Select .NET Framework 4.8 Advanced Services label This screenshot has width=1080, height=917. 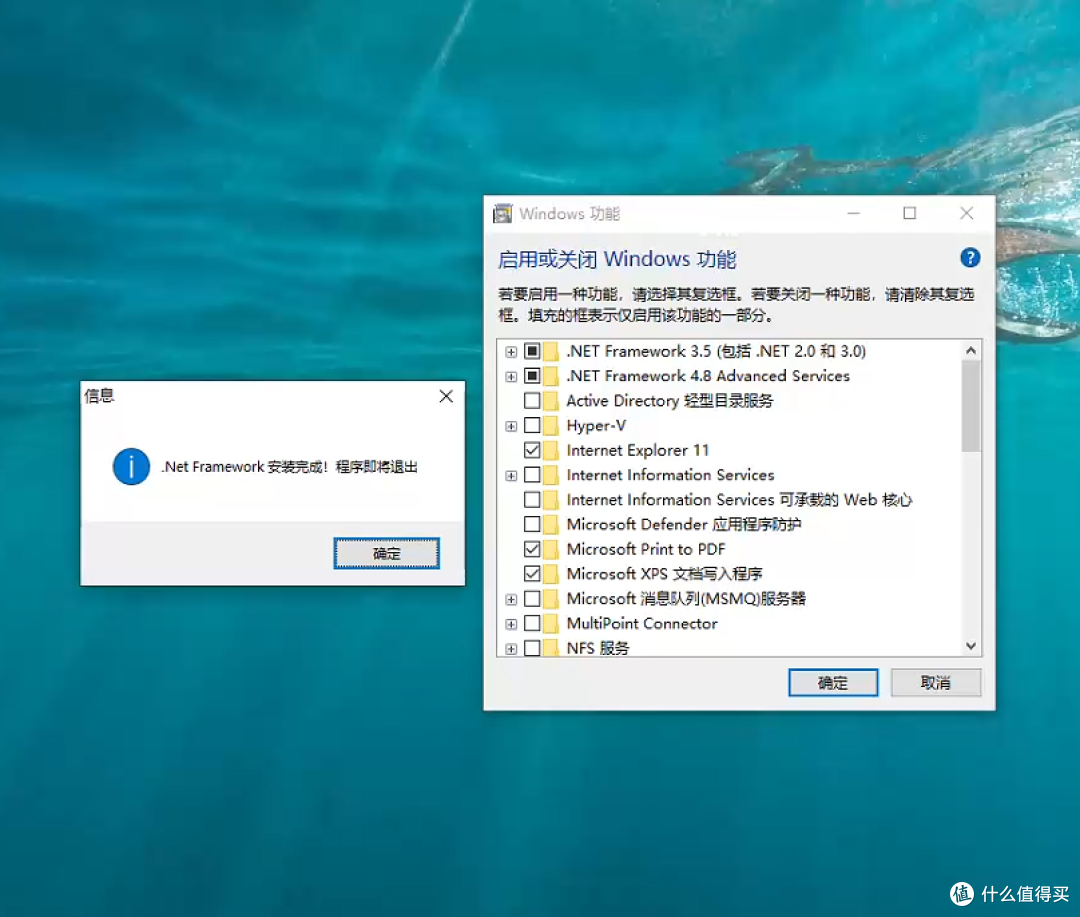[x=708, y=376]
